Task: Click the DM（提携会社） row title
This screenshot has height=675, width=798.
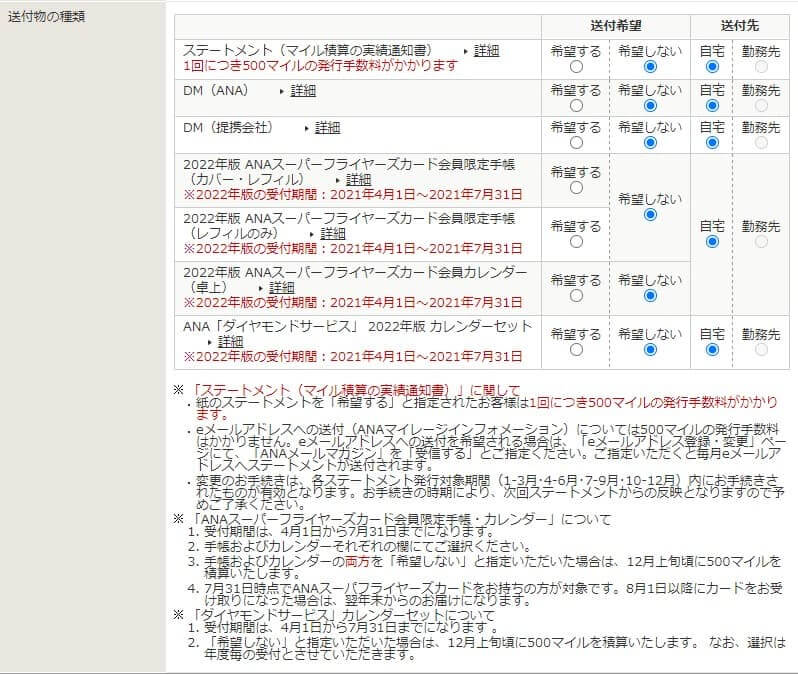Action: pyautogui.click(x=228, y=128)
